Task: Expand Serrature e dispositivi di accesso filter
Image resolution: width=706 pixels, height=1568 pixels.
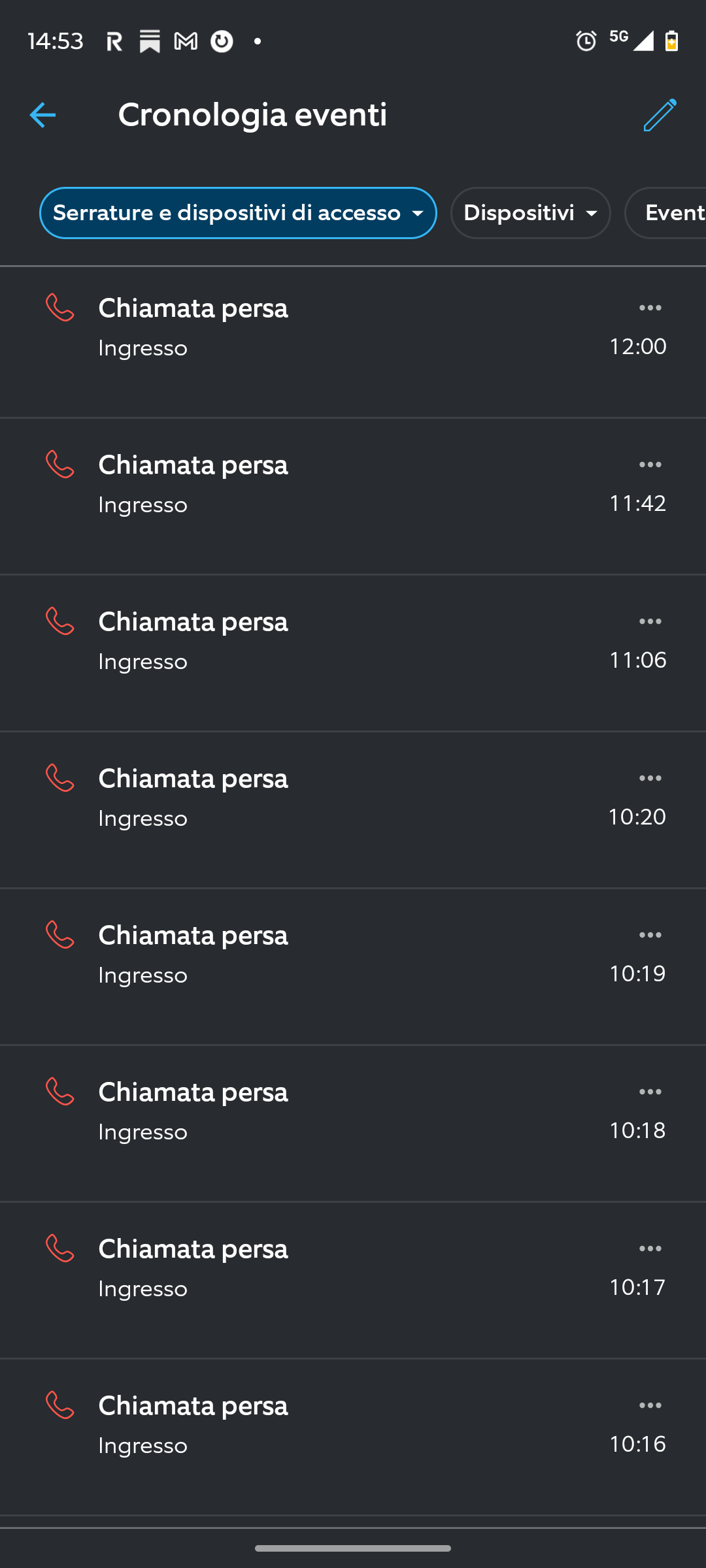Action: coord(238,213)
